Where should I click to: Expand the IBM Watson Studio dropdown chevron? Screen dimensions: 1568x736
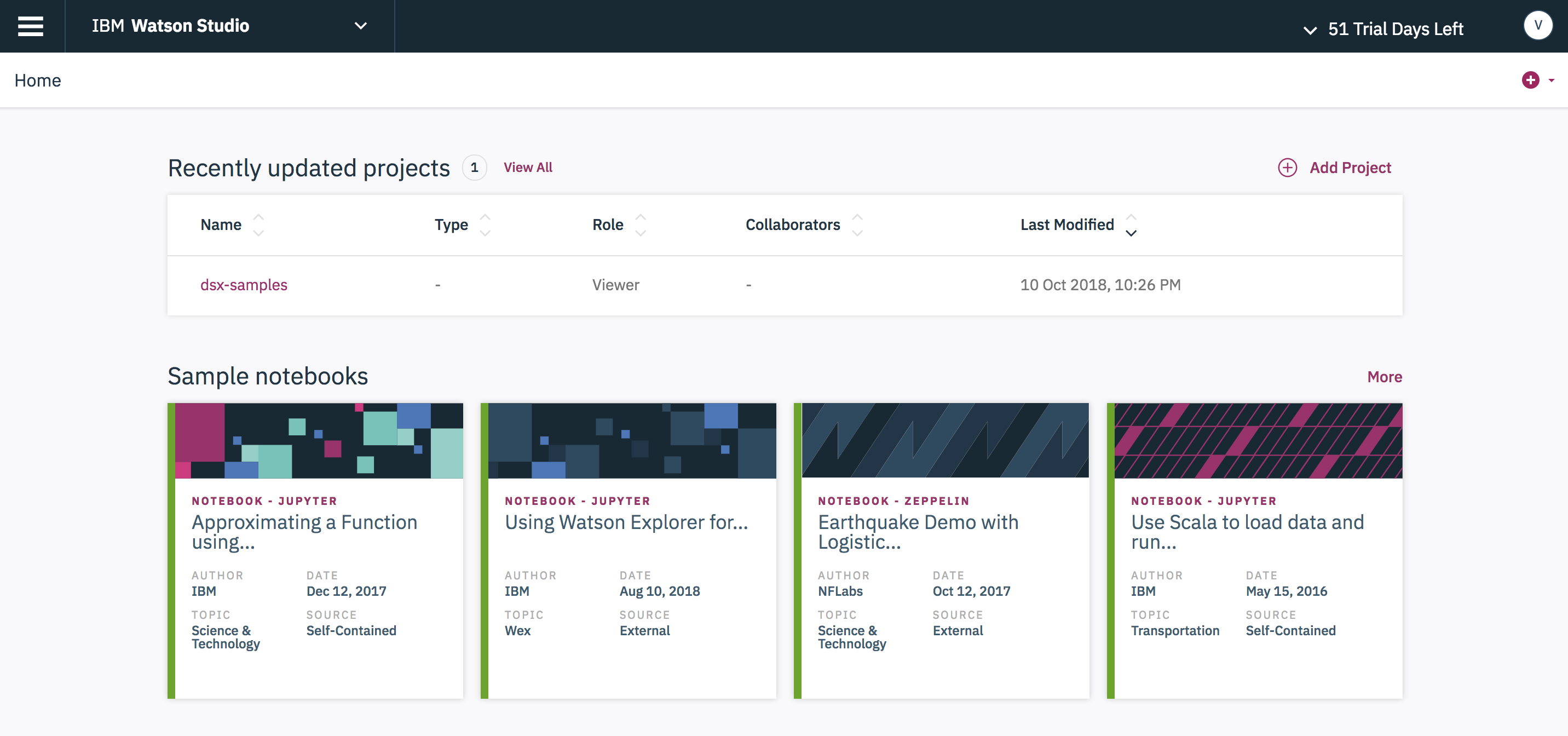click(x=360, y=26)
